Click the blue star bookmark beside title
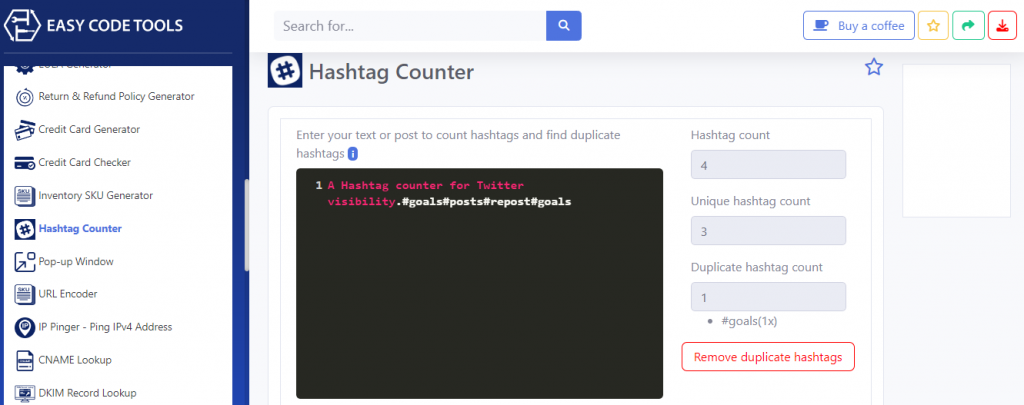Viewport: 1024px width, 405px height. (874, 68)
